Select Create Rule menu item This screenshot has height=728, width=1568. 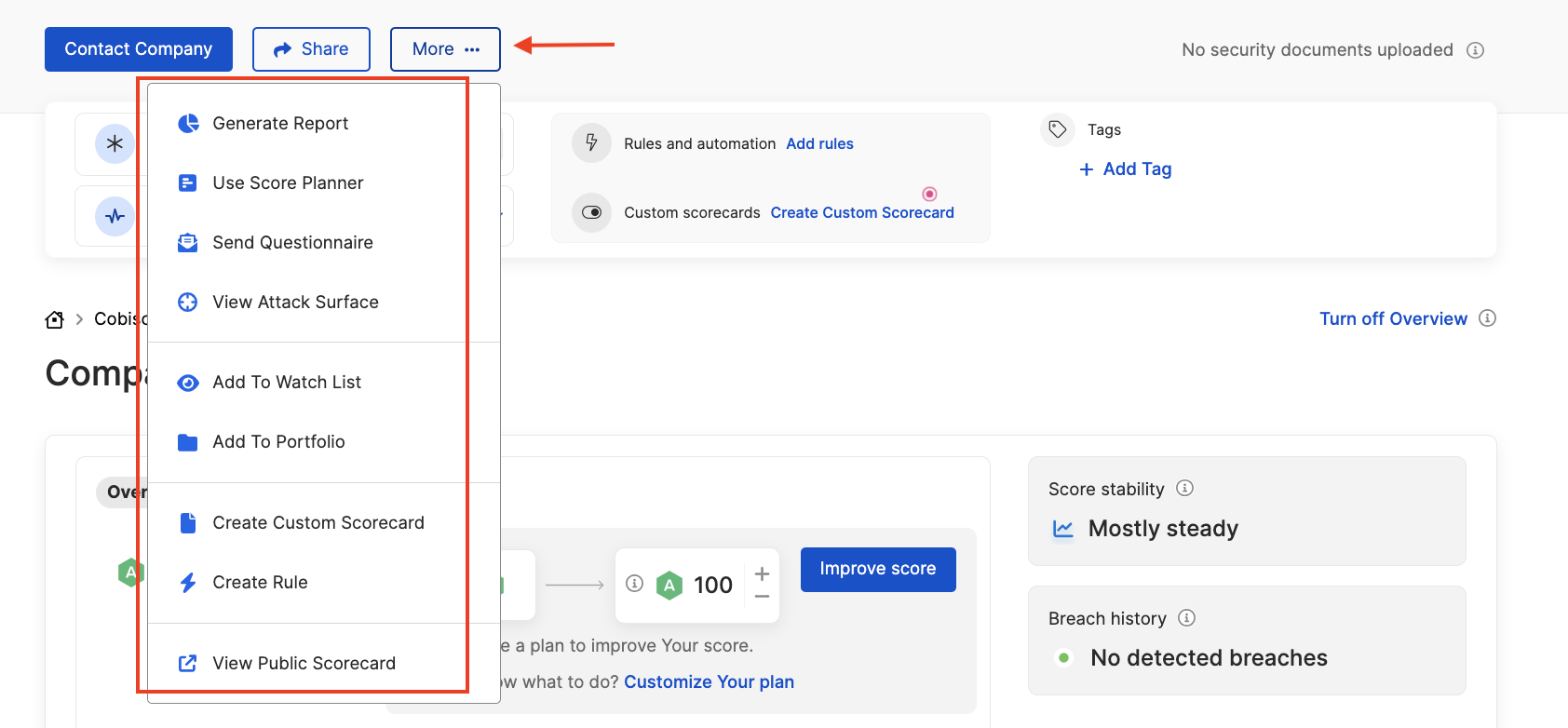pyautogui.click(x=324, y=583)
